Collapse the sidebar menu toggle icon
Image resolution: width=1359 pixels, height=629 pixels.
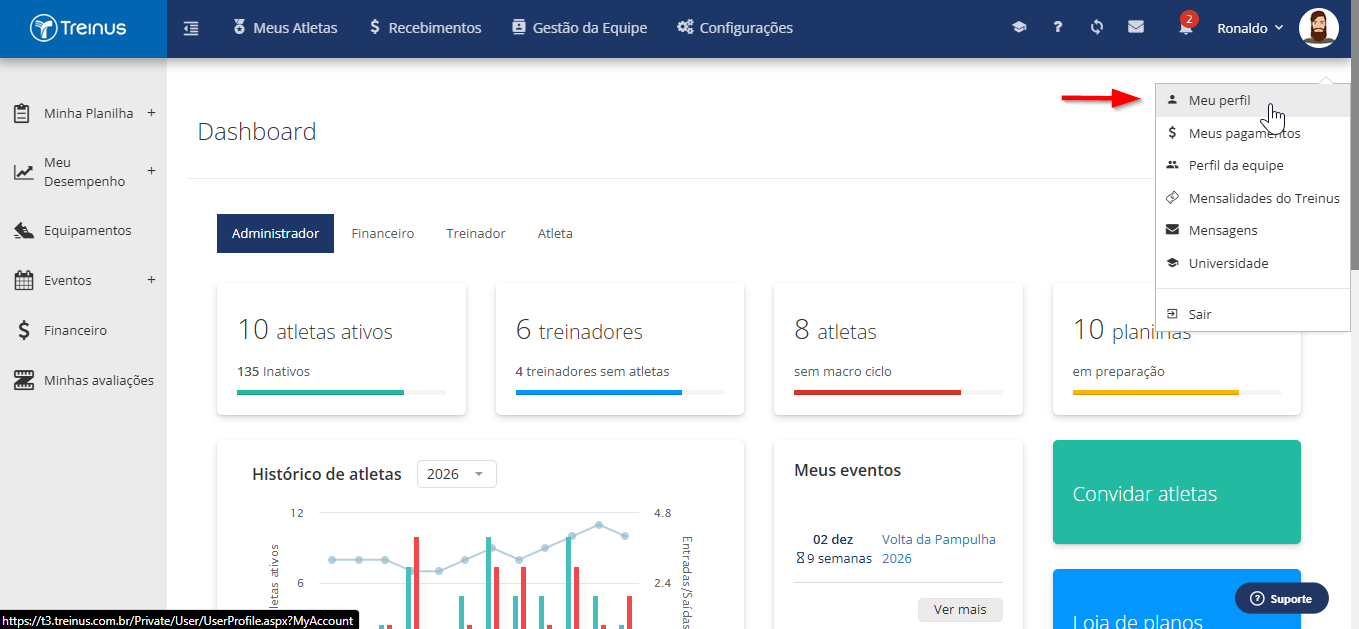click(x=191, y=28)
